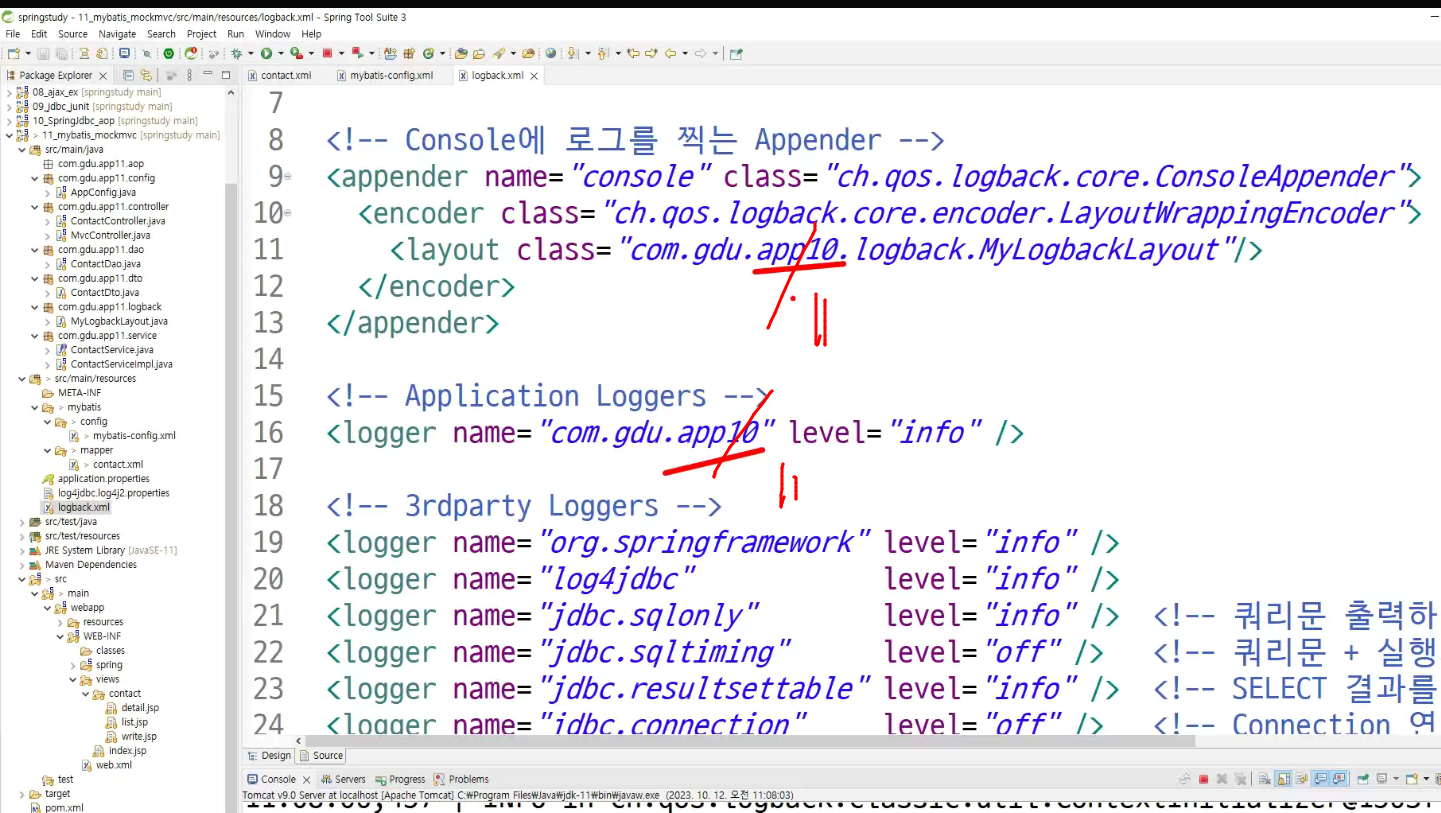Open the Display Selected Console dropdown
This screenshot has height=813, width=1441.
pos(1396,779)
